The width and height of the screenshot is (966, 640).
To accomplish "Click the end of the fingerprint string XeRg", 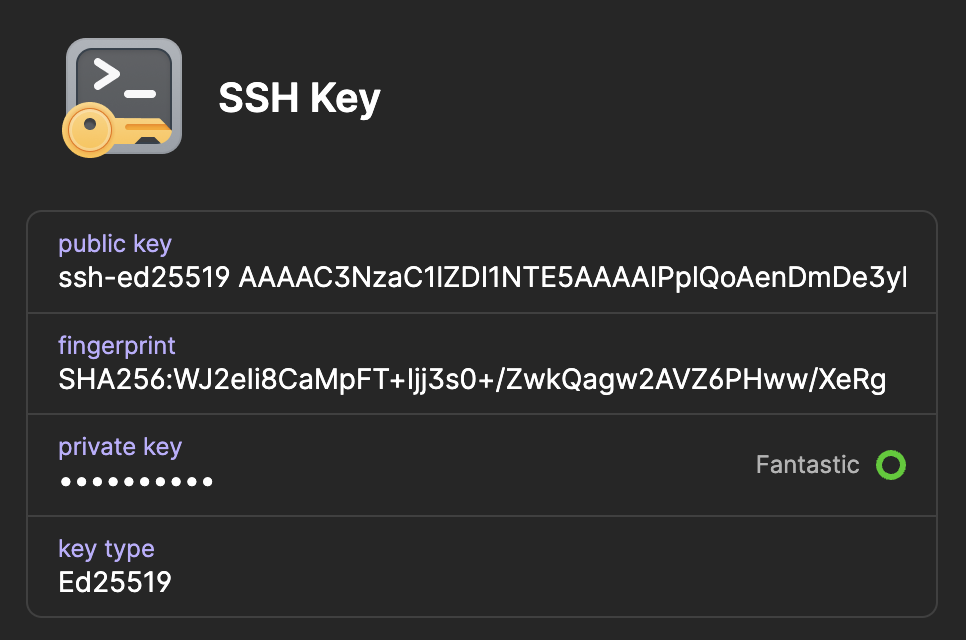I will tap(860, 380).
